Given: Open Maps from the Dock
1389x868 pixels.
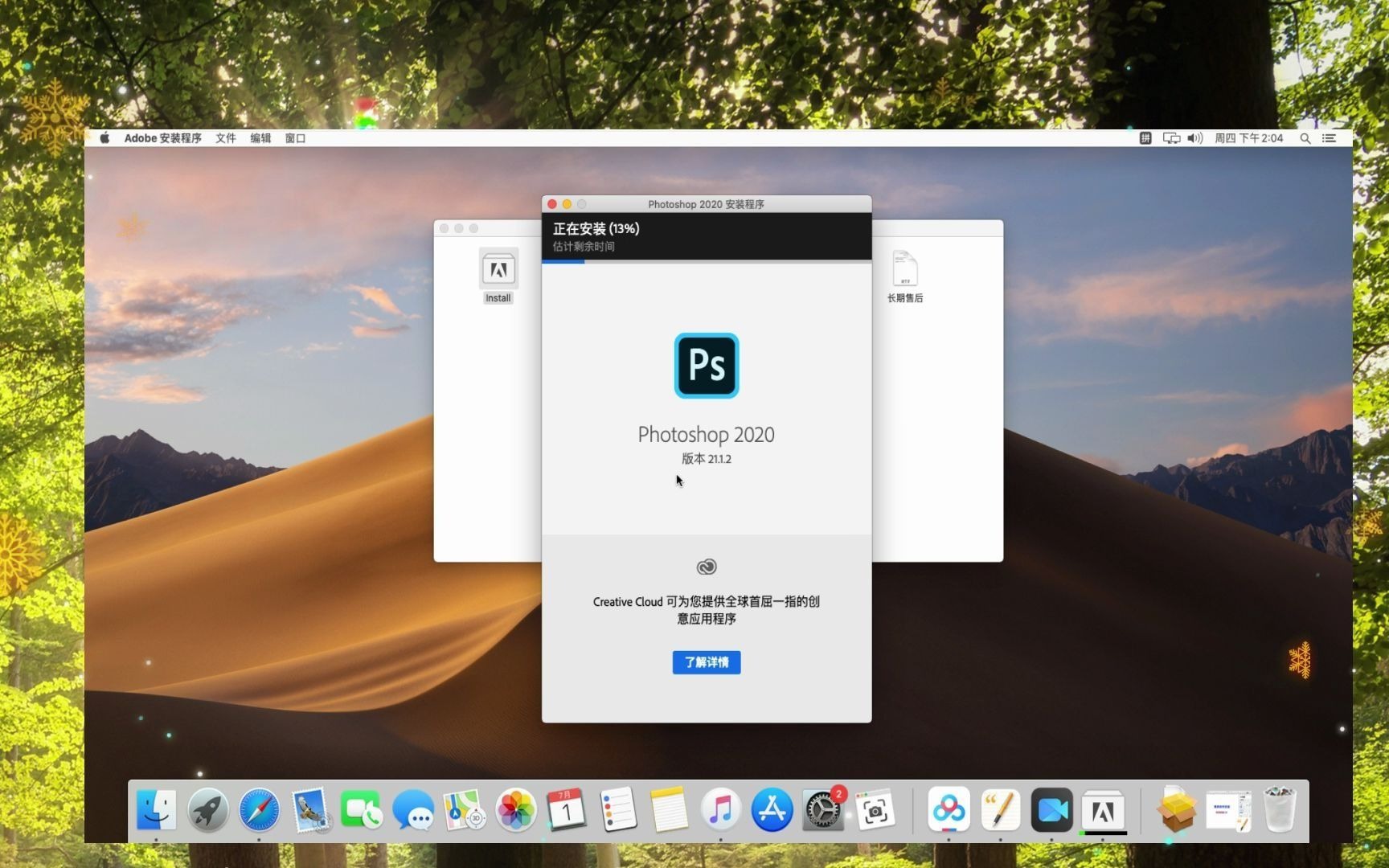Looking at the screenshot, I should click(x=464, y=809).
